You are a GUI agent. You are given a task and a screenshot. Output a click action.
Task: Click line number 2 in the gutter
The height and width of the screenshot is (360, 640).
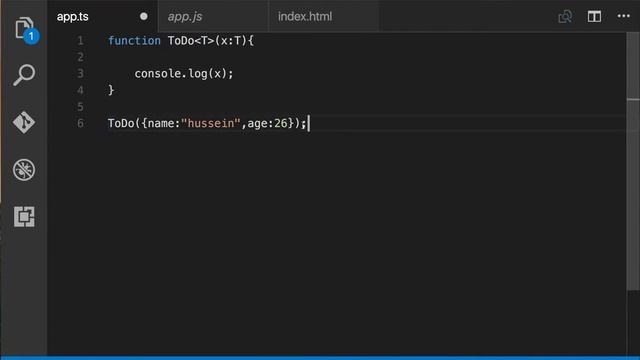click(80, 57)
